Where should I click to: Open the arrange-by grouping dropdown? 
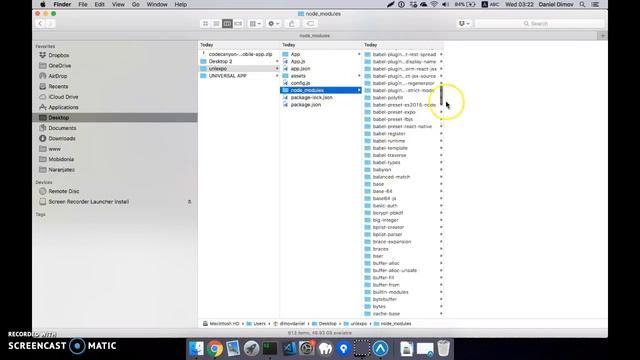(255, 24)
